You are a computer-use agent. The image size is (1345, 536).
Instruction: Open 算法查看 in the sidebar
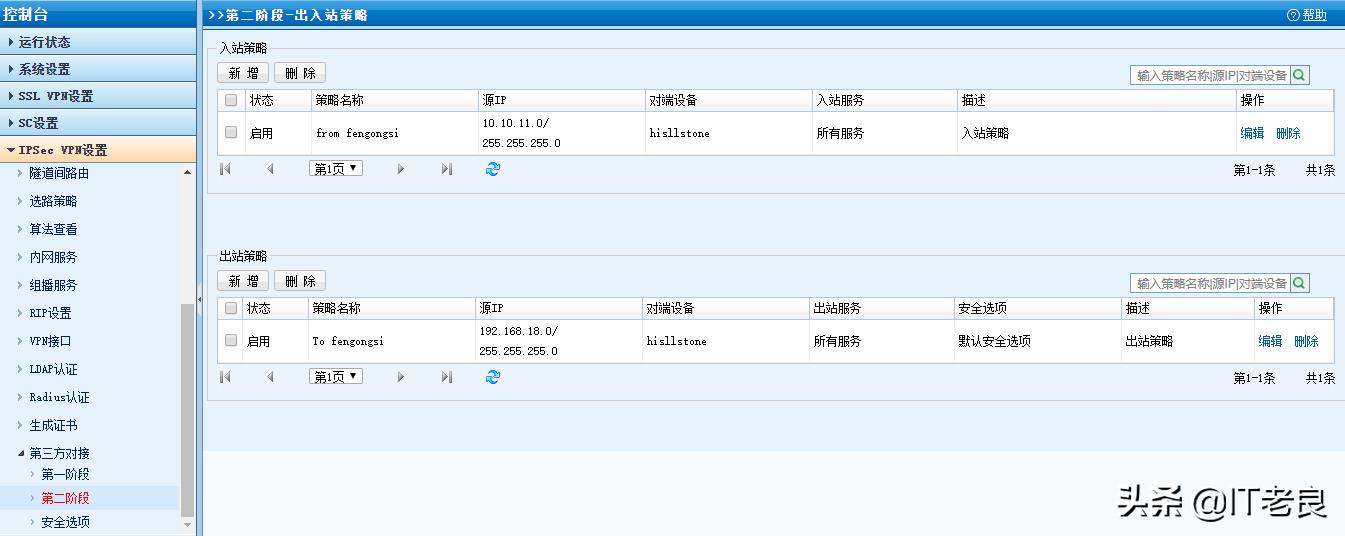(x=53, y=229)
